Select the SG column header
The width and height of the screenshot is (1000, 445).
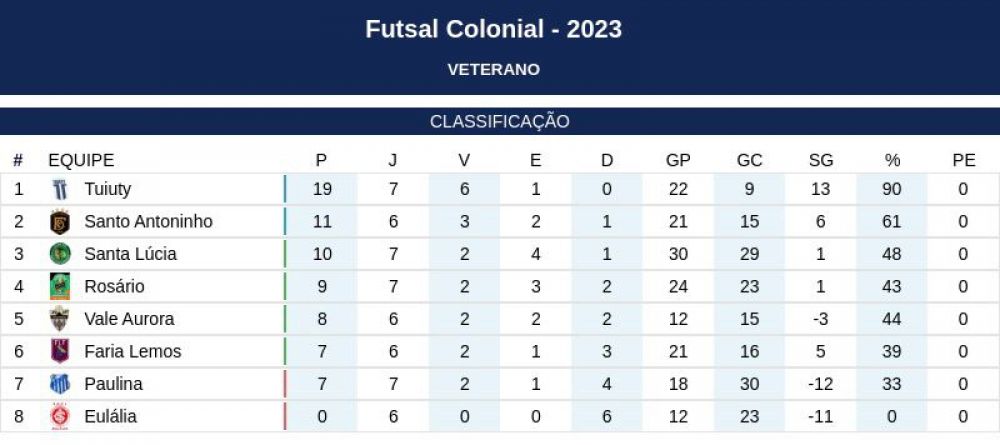pyautogui.click(x=821, y=161)
